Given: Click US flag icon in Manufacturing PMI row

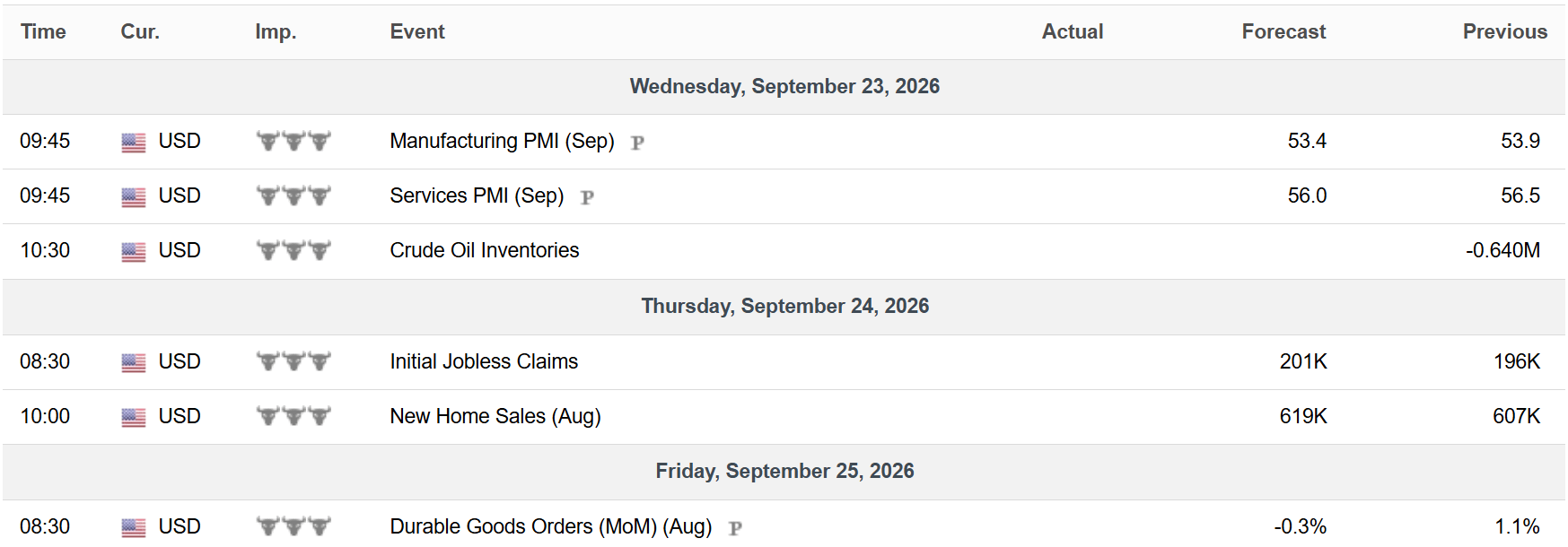Looking at the screenshot, I should [x=134, y=143].
